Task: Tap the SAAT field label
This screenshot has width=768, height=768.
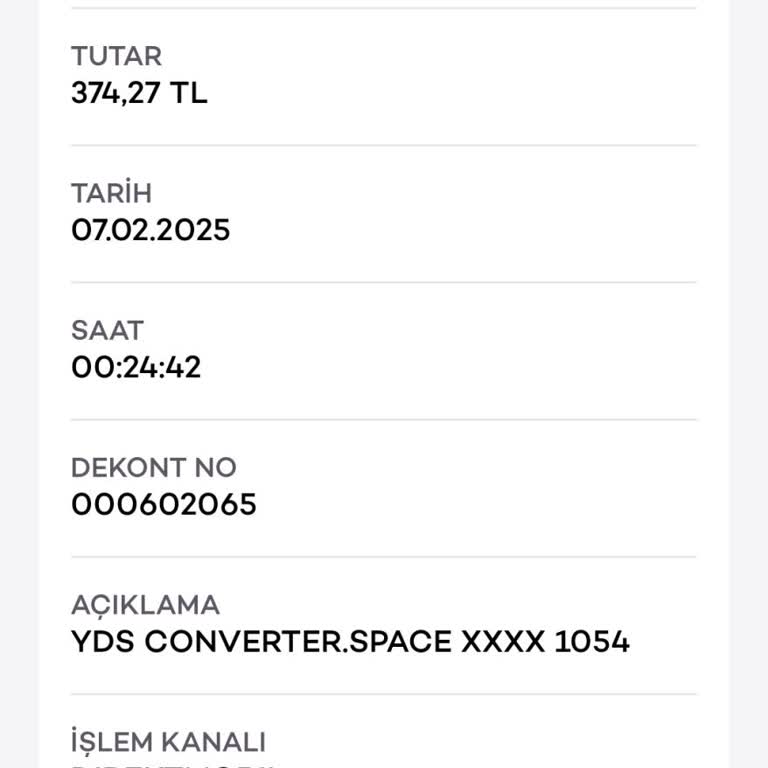Action: (x=107, y=330)
